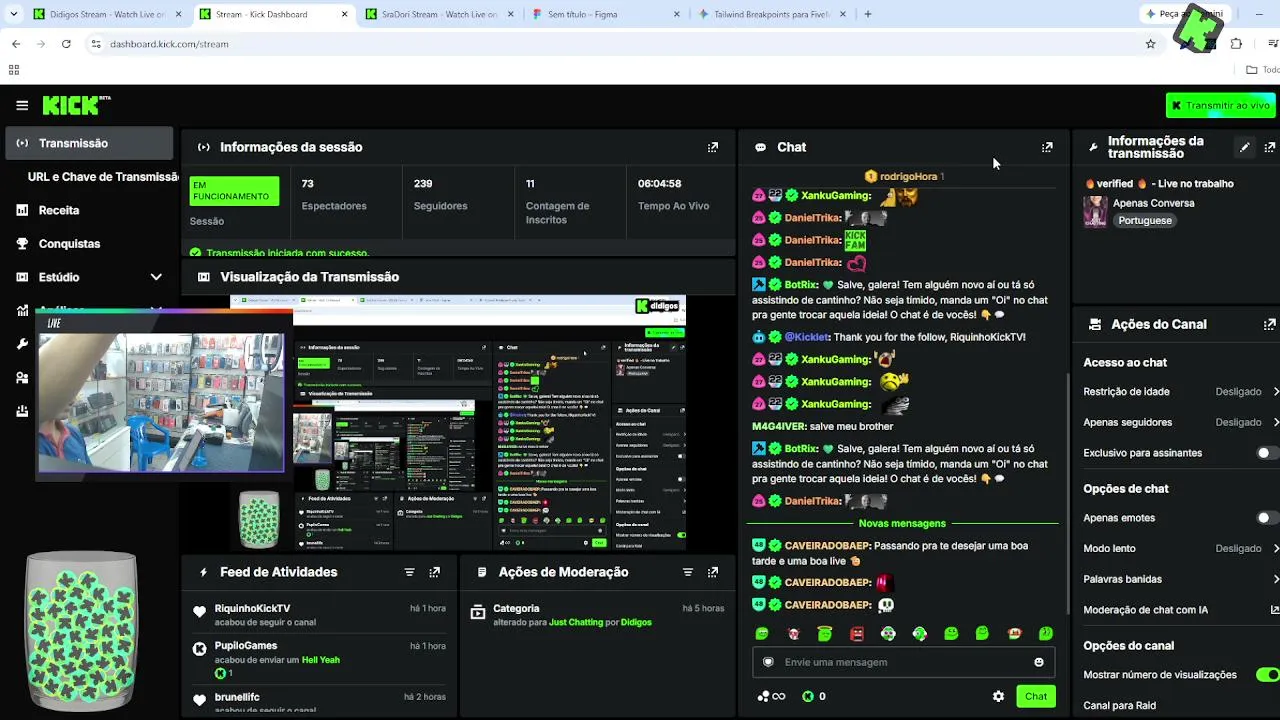Open chat settings gear icon
Screen dimensions: 1280x720
click(x=998, y=696)
